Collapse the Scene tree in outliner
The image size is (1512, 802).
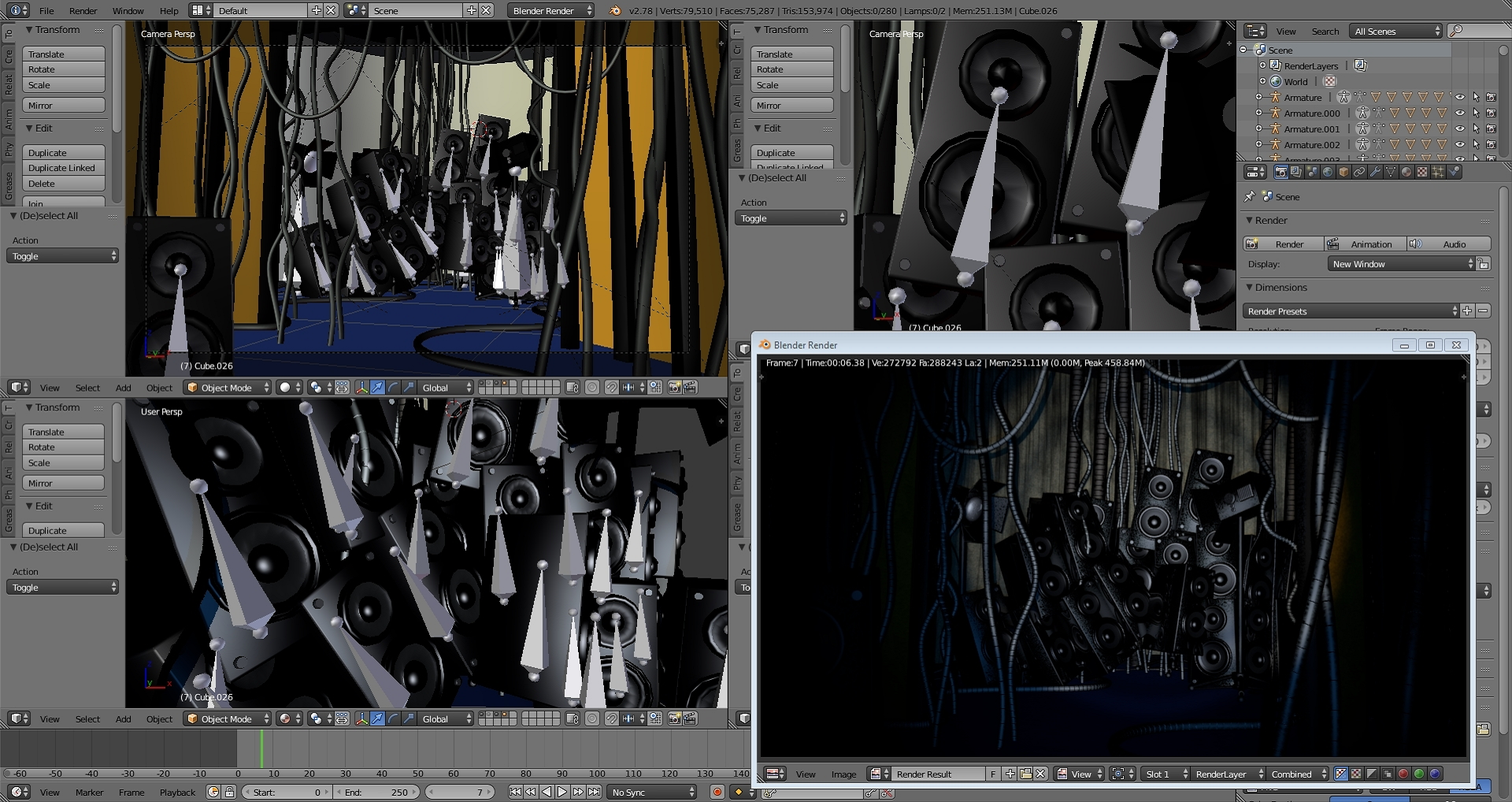(1243, 50)
